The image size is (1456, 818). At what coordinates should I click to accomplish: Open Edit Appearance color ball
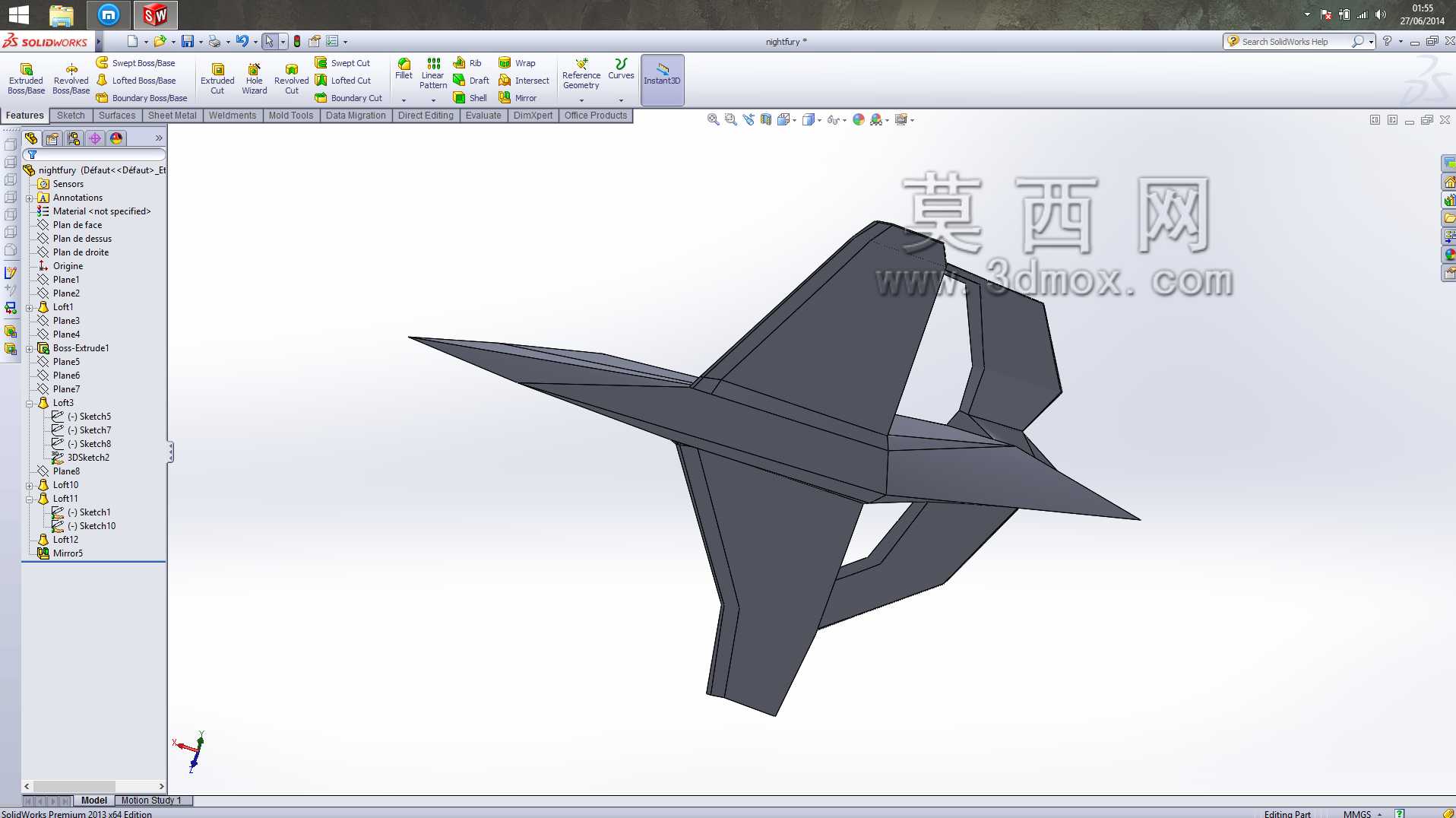859,119
